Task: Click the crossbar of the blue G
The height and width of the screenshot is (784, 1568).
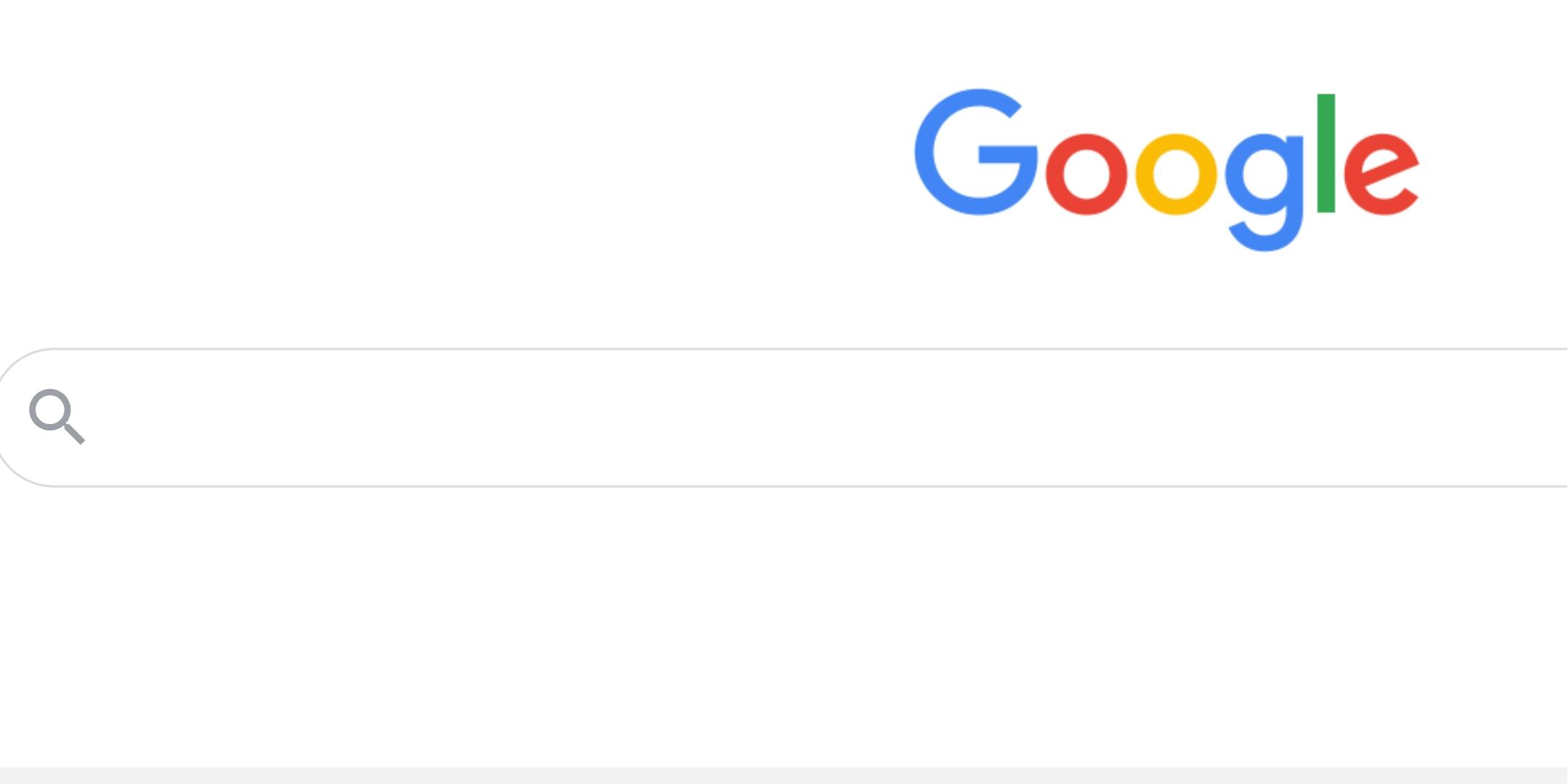Action: (1008, 155)
